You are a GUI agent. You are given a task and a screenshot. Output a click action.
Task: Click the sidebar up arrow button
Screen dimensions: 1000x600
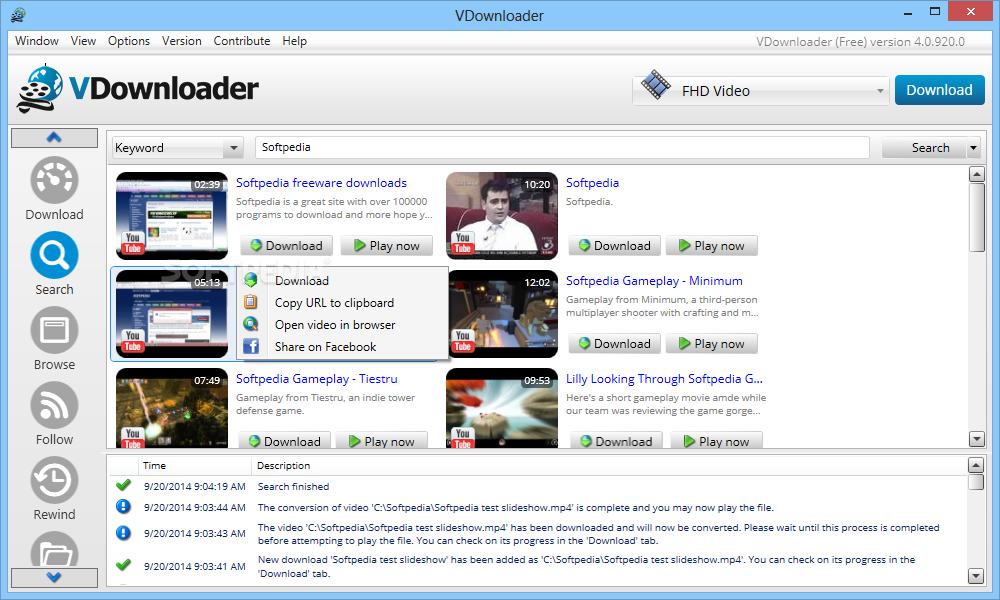pos(54,138)
